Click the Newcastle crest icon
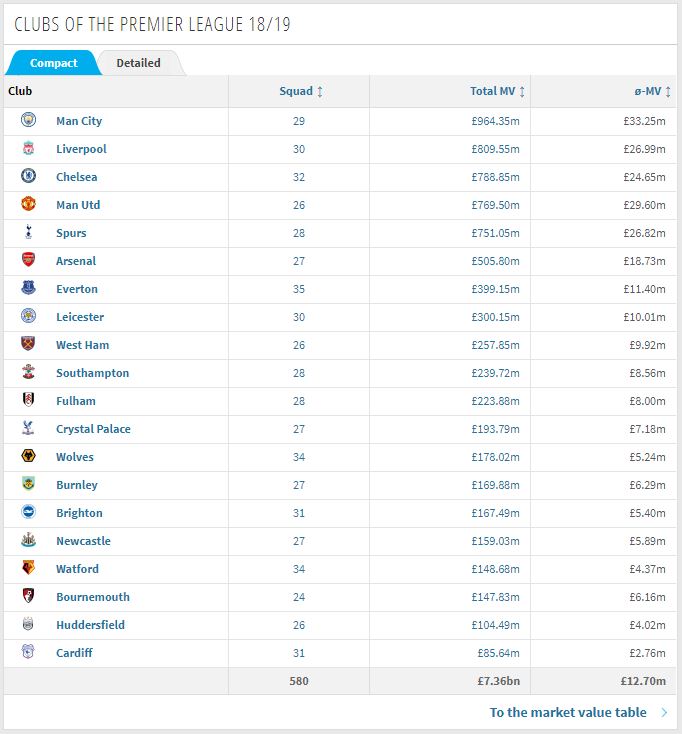This screenshot has height=734, width=682. [x=29, y=540]
